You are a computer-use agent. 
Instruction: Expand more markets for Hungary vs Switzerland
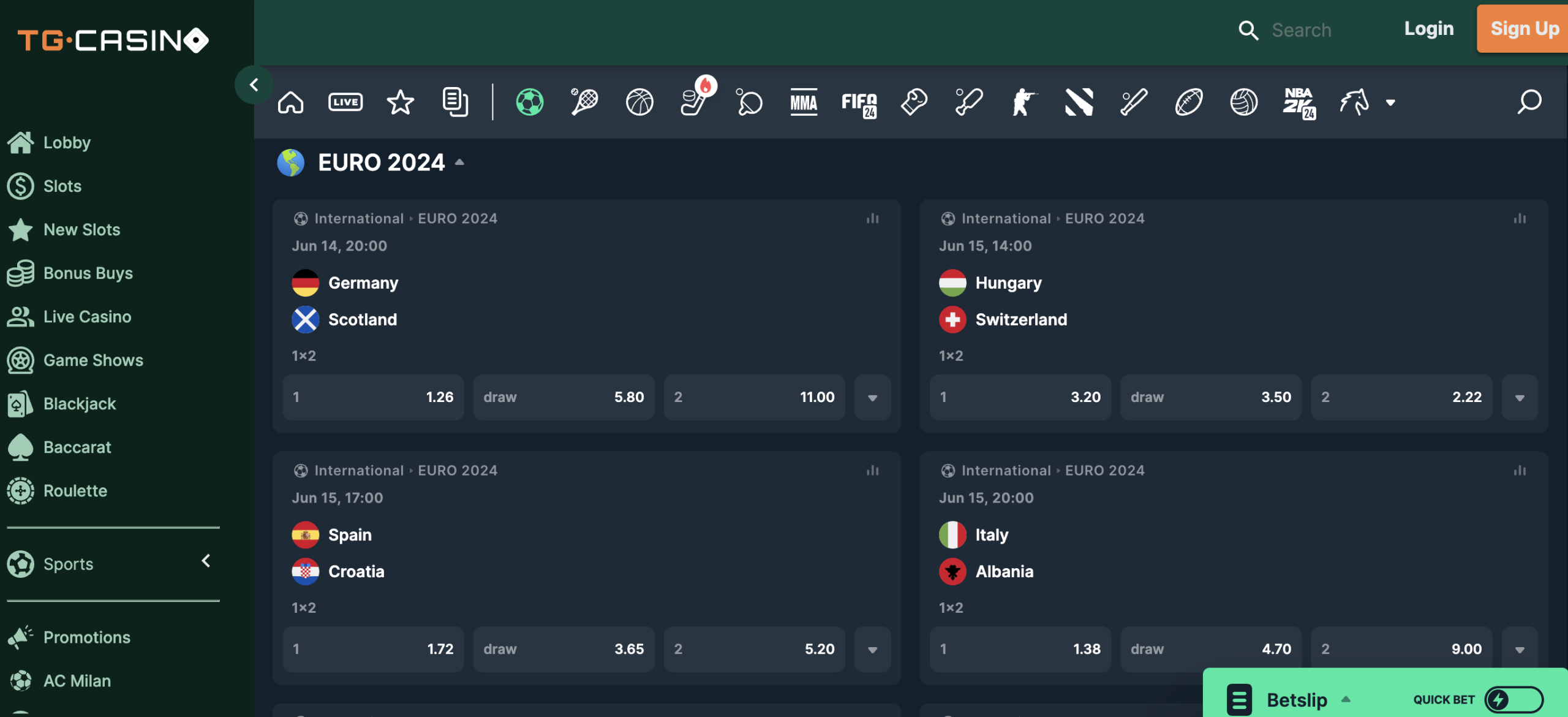point(1520,398)
